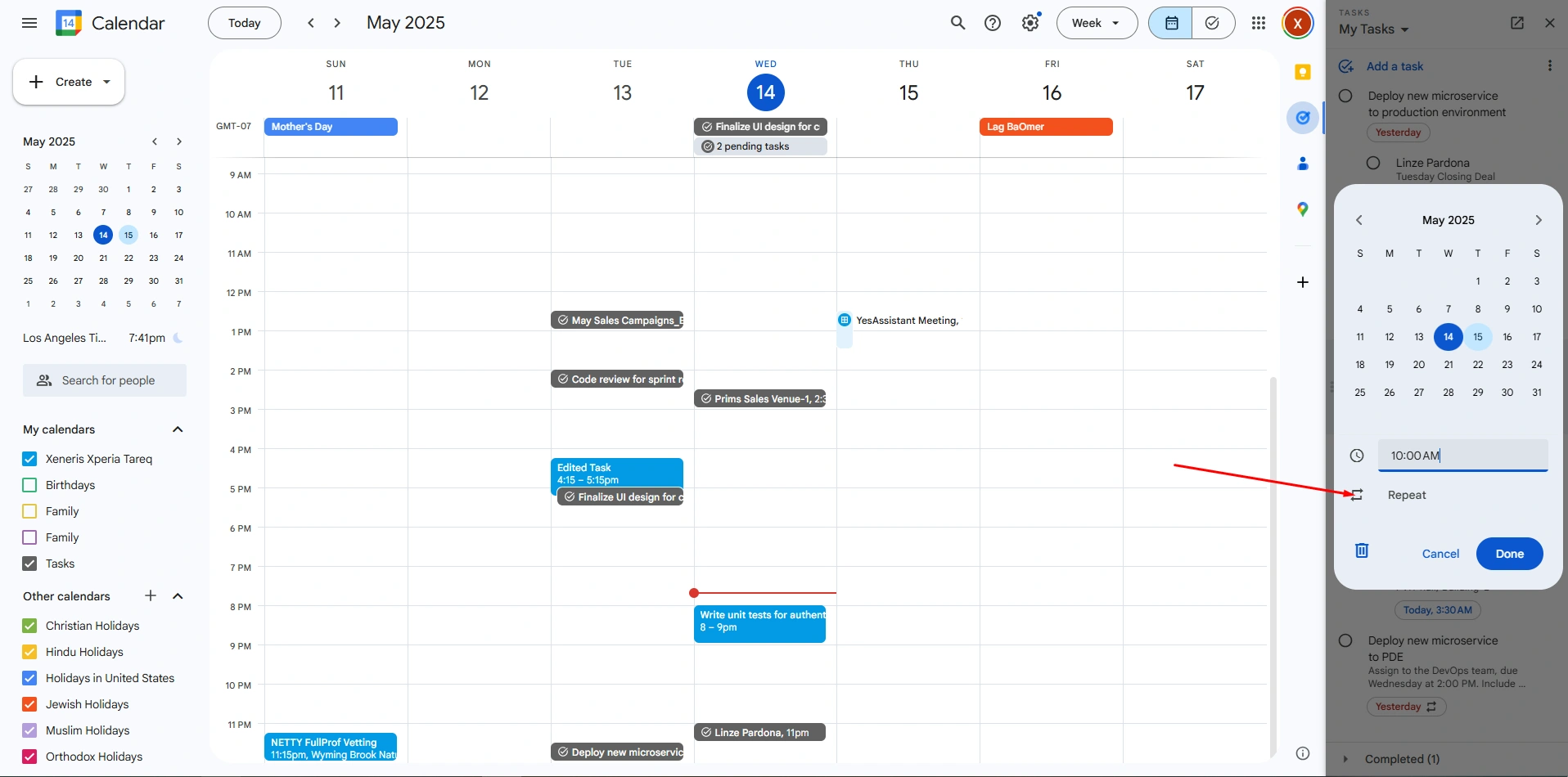The height and width of the screenshot is (777, 1568).
Task: Click the Repeat icon in task editor
Action: click(x=1357, y=495)
